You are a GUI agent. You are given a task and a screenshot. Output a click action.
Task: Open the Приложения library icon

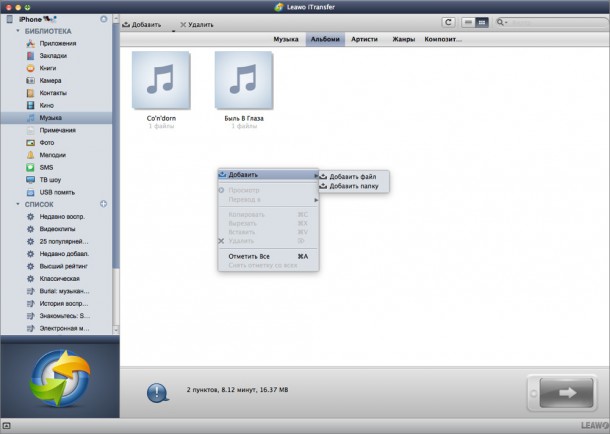(30, 43)
